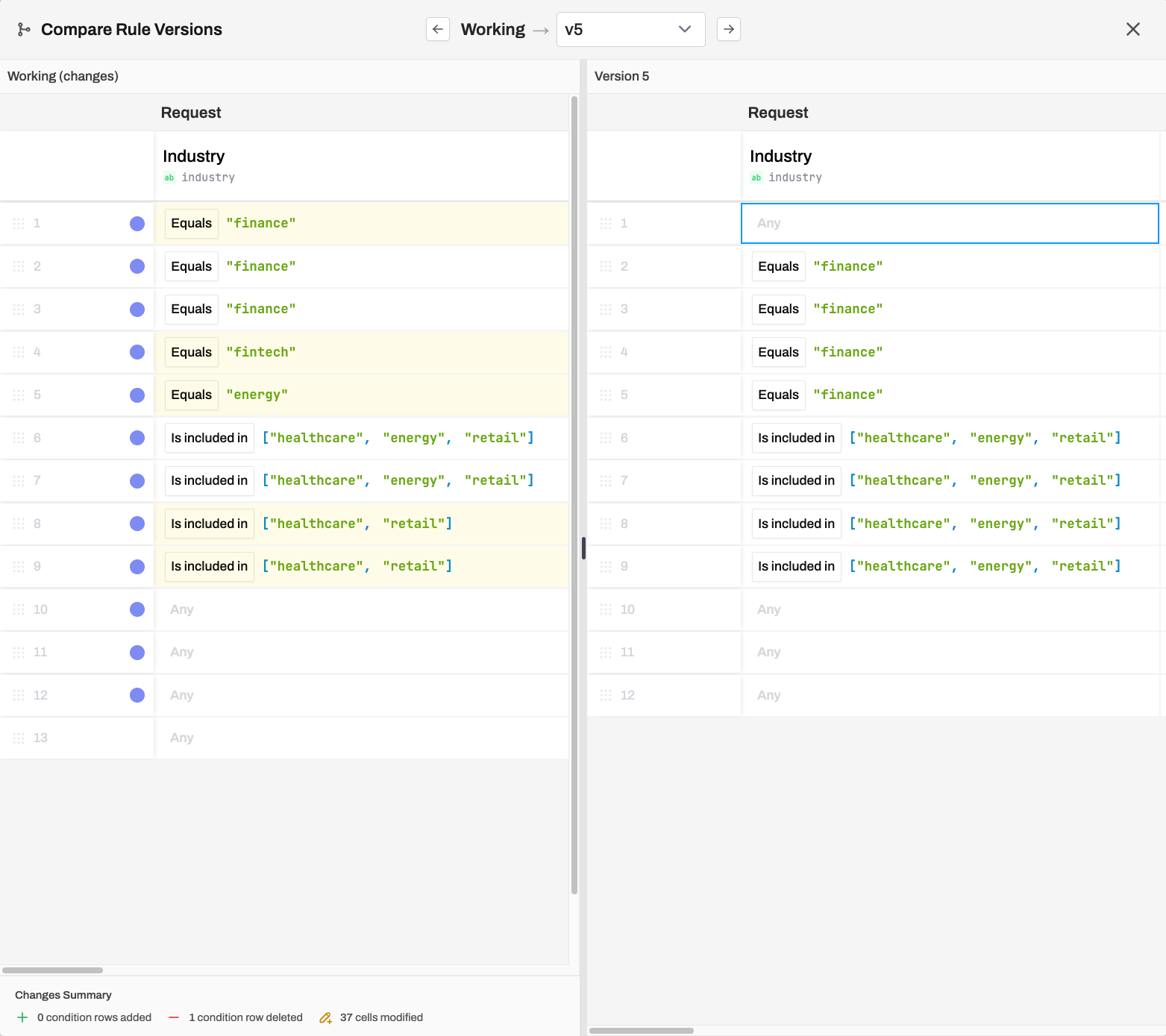This screenshot has width=1166, height=1036.
Task: Click the previous version arrow button
Action: coord(438,29)
